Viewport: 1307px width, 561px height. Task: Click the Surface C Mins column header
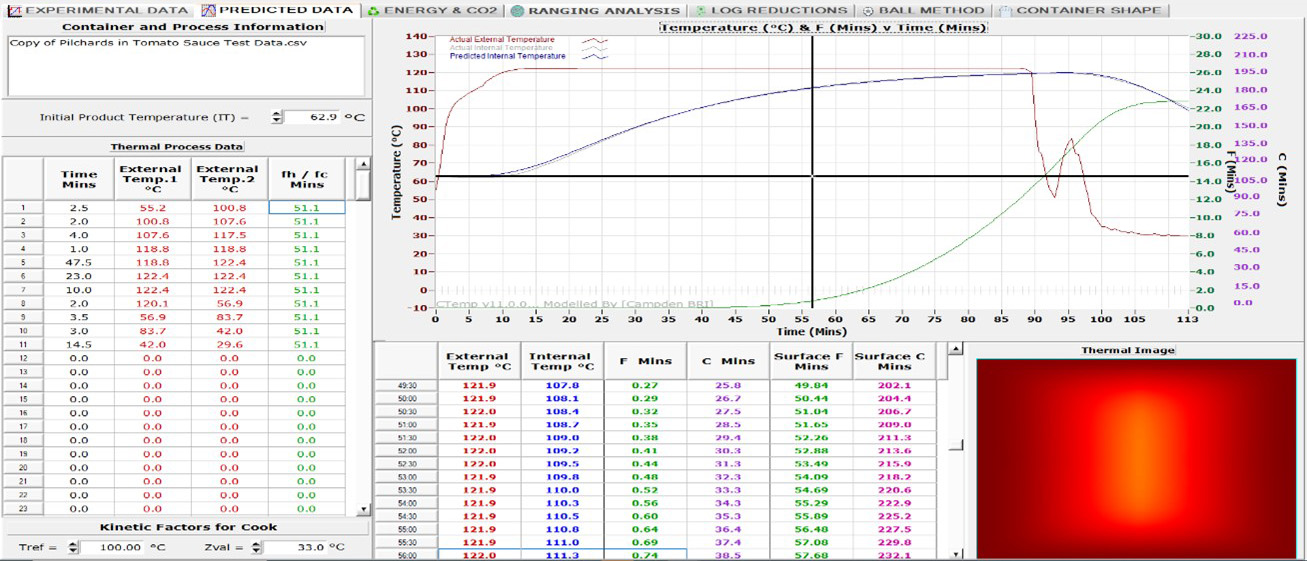(895, 360)
